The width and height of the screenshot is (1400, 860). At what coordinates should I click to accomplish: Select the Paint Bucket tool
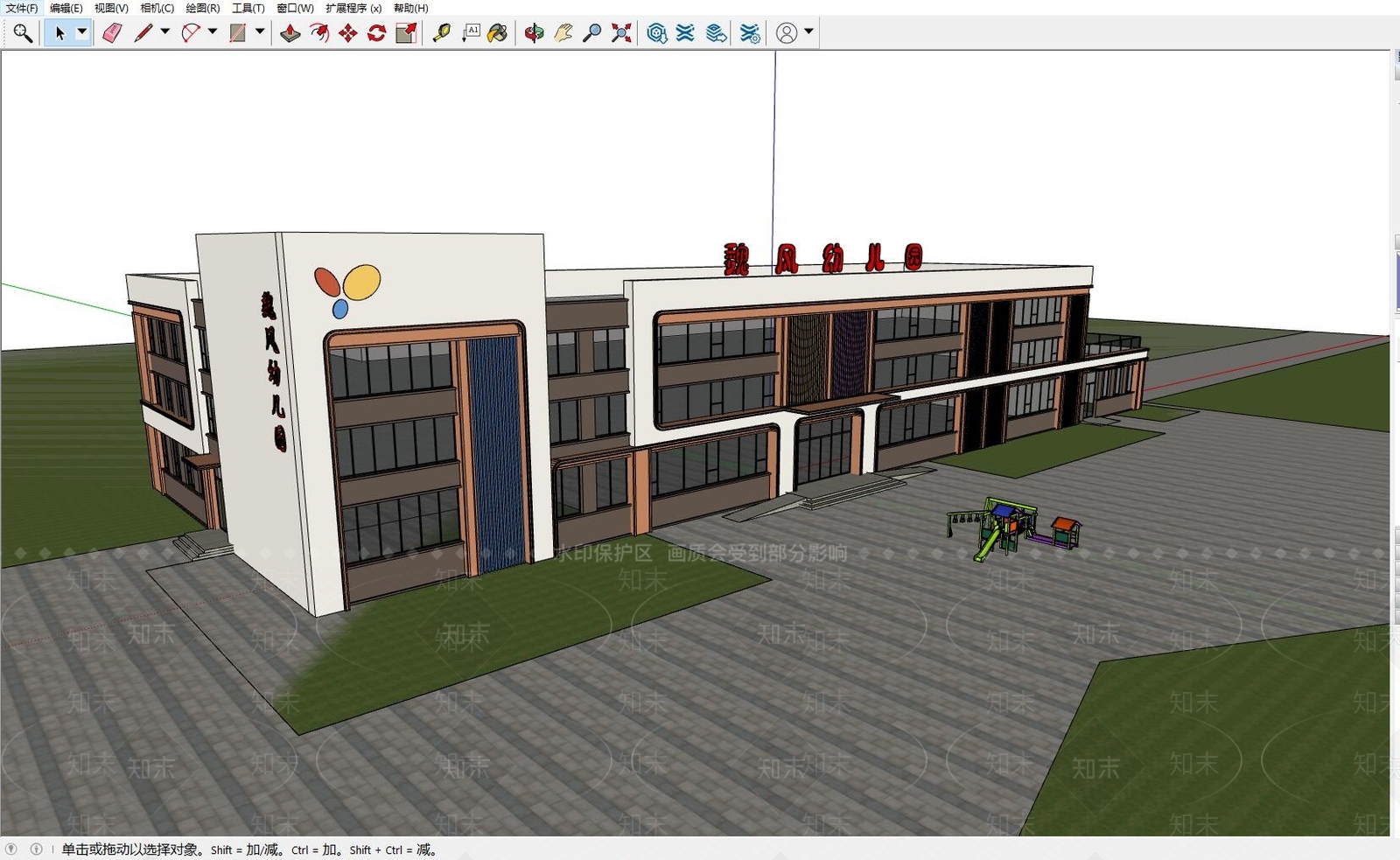click(x=498, y=33)
